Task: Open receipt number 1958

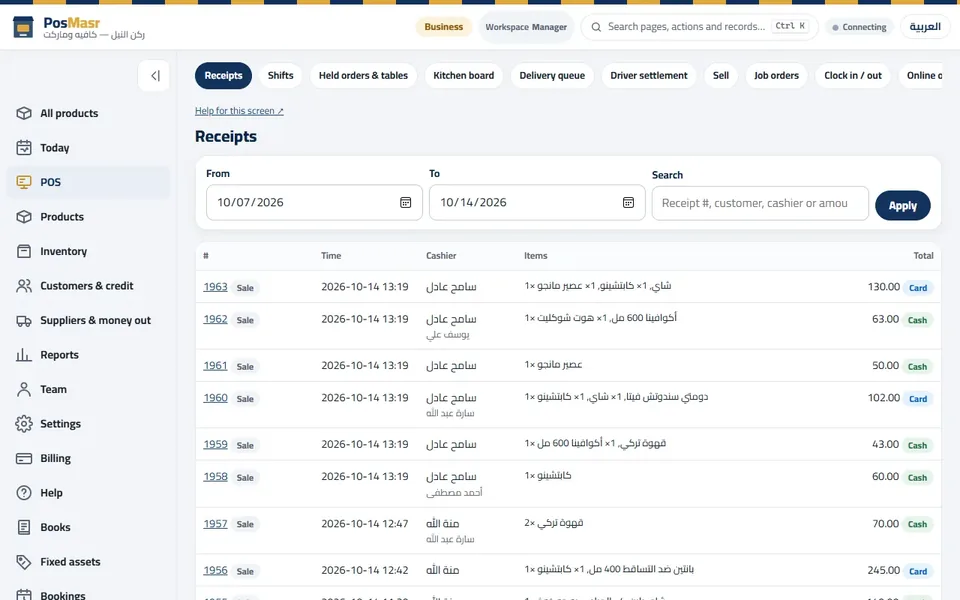Action: [216, 476]
